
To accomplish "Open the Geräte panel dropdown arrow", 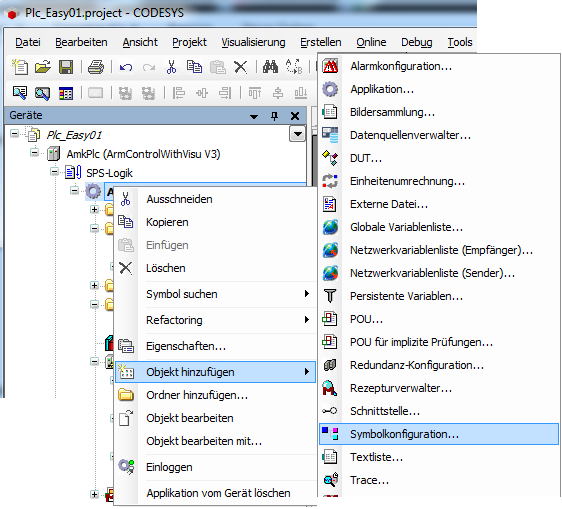I will 254,116.
